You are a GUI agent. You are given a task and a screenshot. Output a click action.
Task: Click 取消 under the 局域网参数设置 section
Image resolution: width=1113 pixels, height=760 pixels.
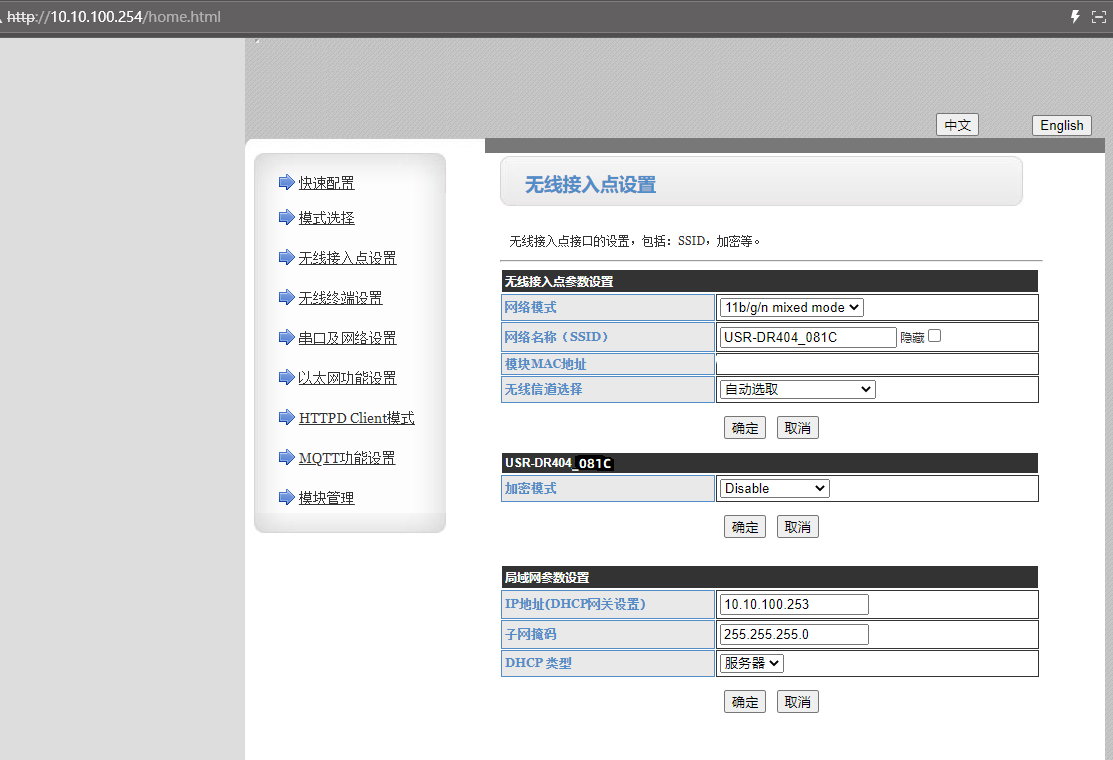point(797,702)
